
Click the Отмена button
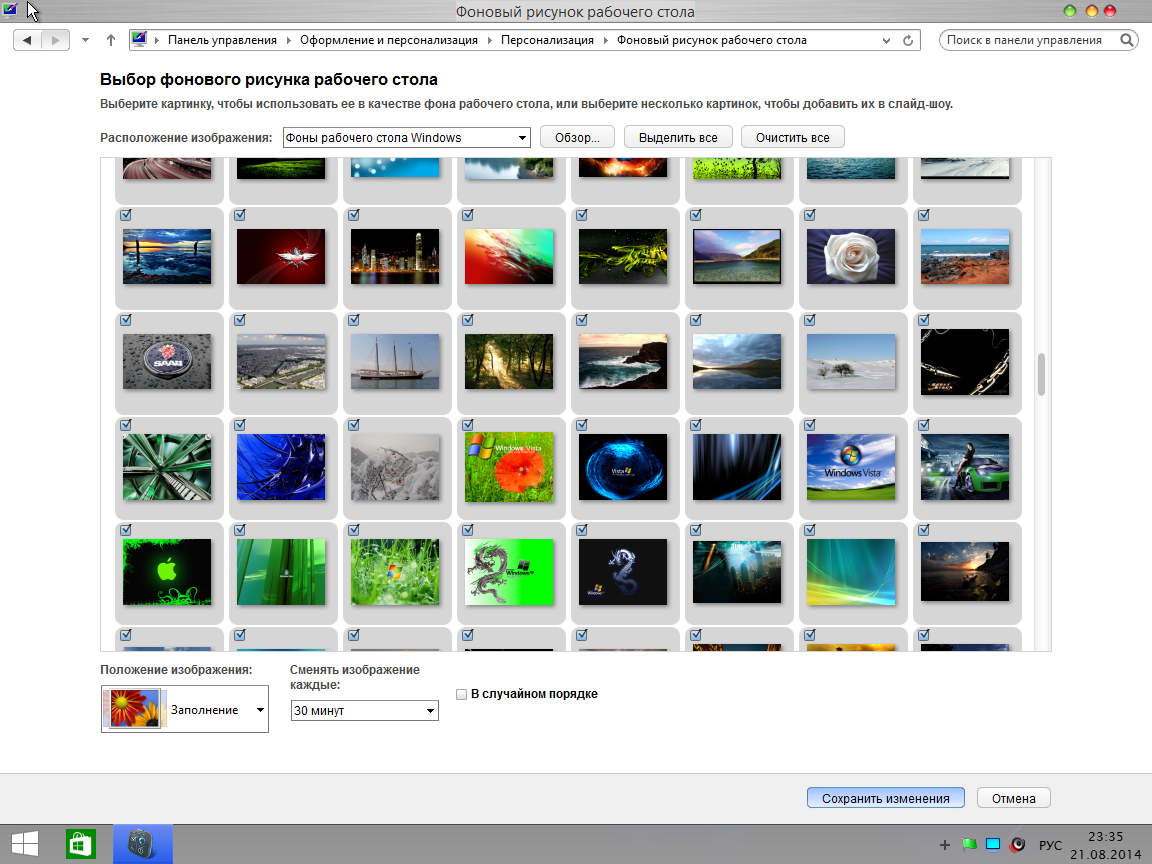click(x=1014, y=798)
